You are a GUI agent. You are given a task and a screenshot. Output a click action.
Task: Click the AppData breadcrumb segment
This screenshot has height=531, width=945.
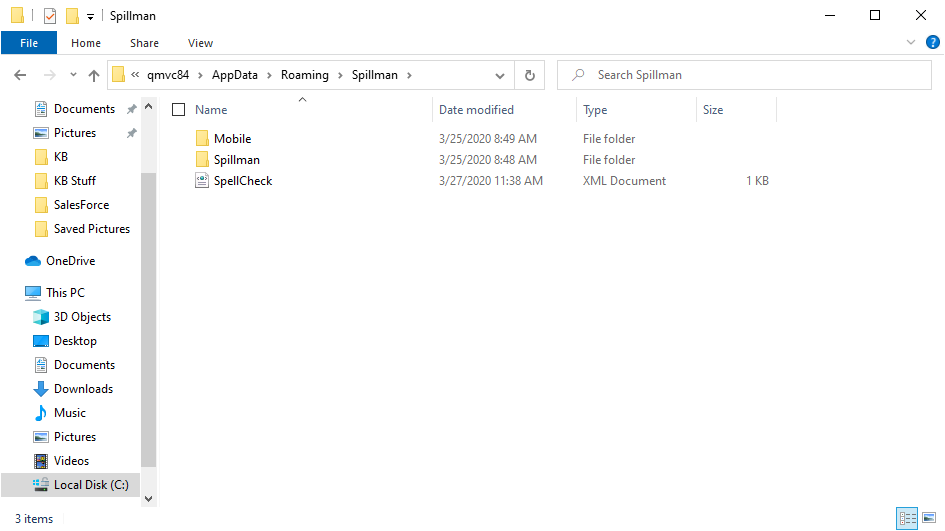pyautogui.click(x=234, y=75)
